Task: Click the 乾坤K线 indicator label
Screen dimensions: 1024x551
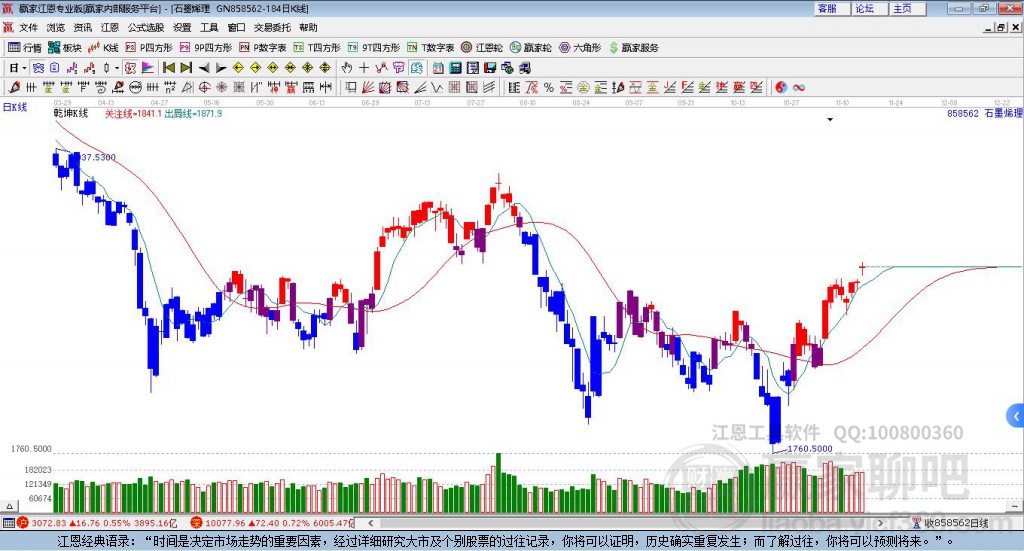Action: click(71, 113)
